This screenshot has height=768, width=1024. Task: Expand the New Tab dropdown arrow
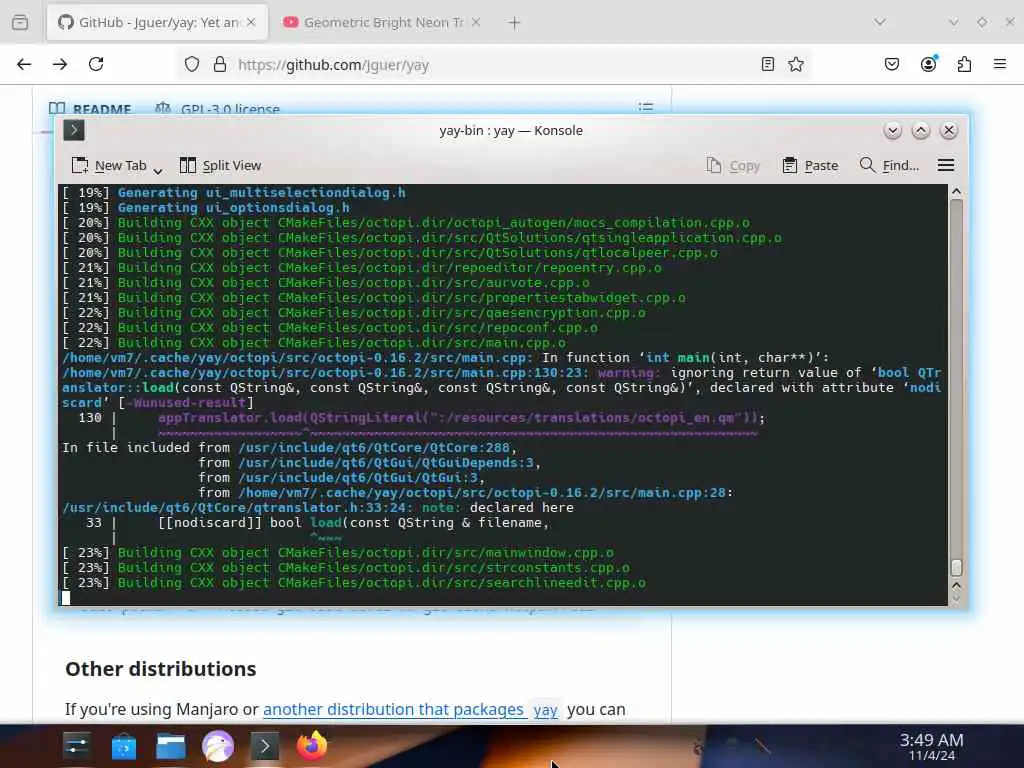157,170
